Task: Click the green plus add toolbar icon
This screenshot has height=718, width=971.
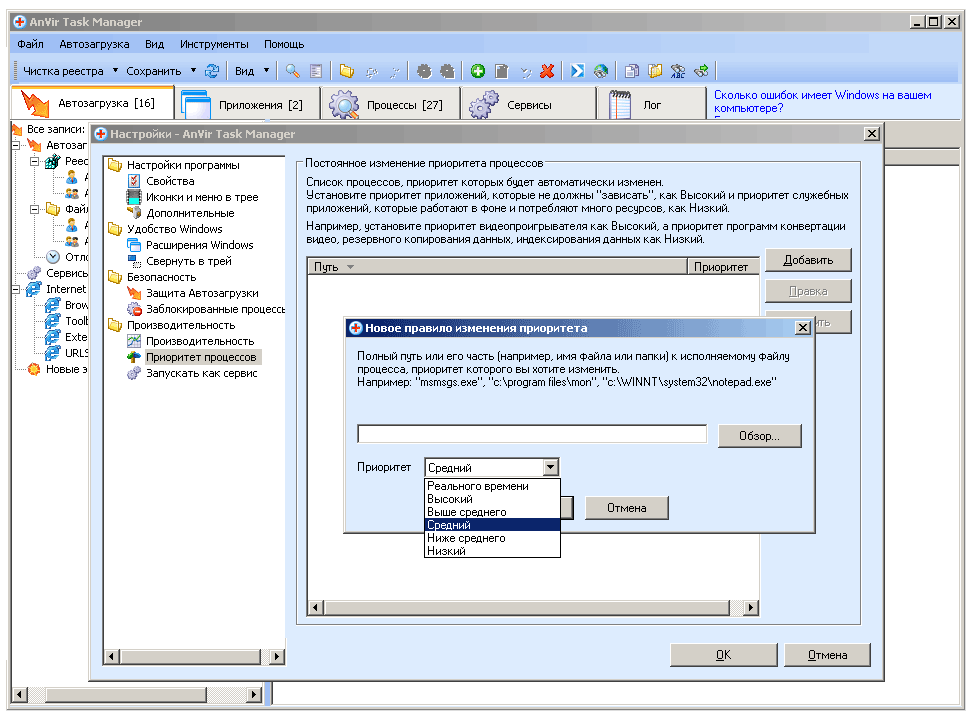Action: coord(478,71)
